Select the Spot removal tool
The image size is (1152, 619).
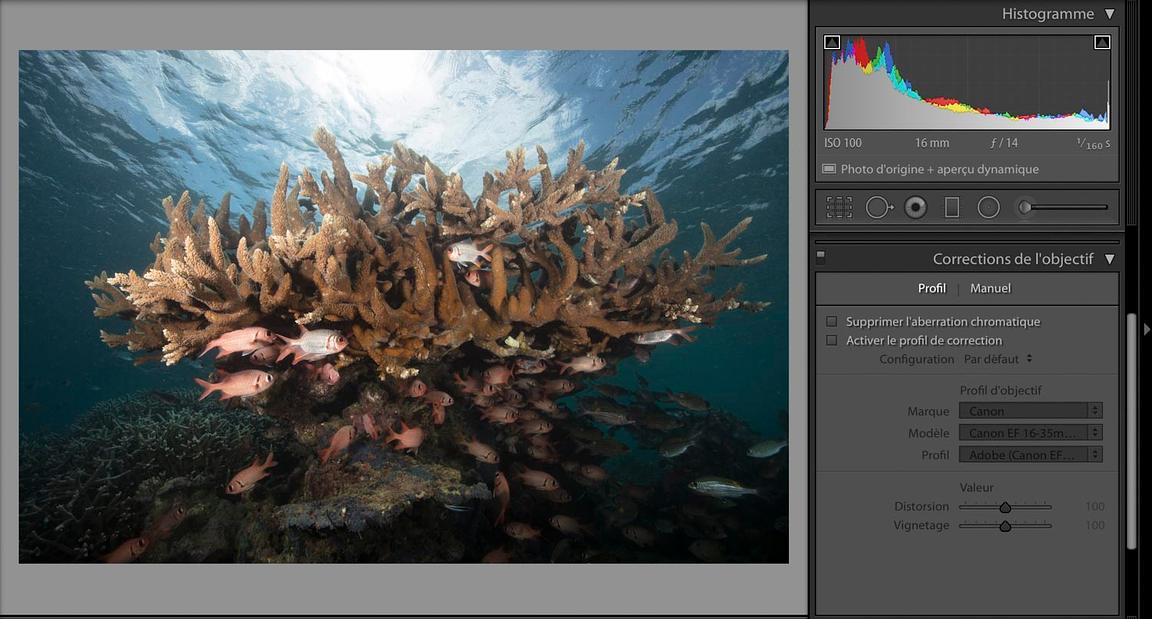click(878, 208)
